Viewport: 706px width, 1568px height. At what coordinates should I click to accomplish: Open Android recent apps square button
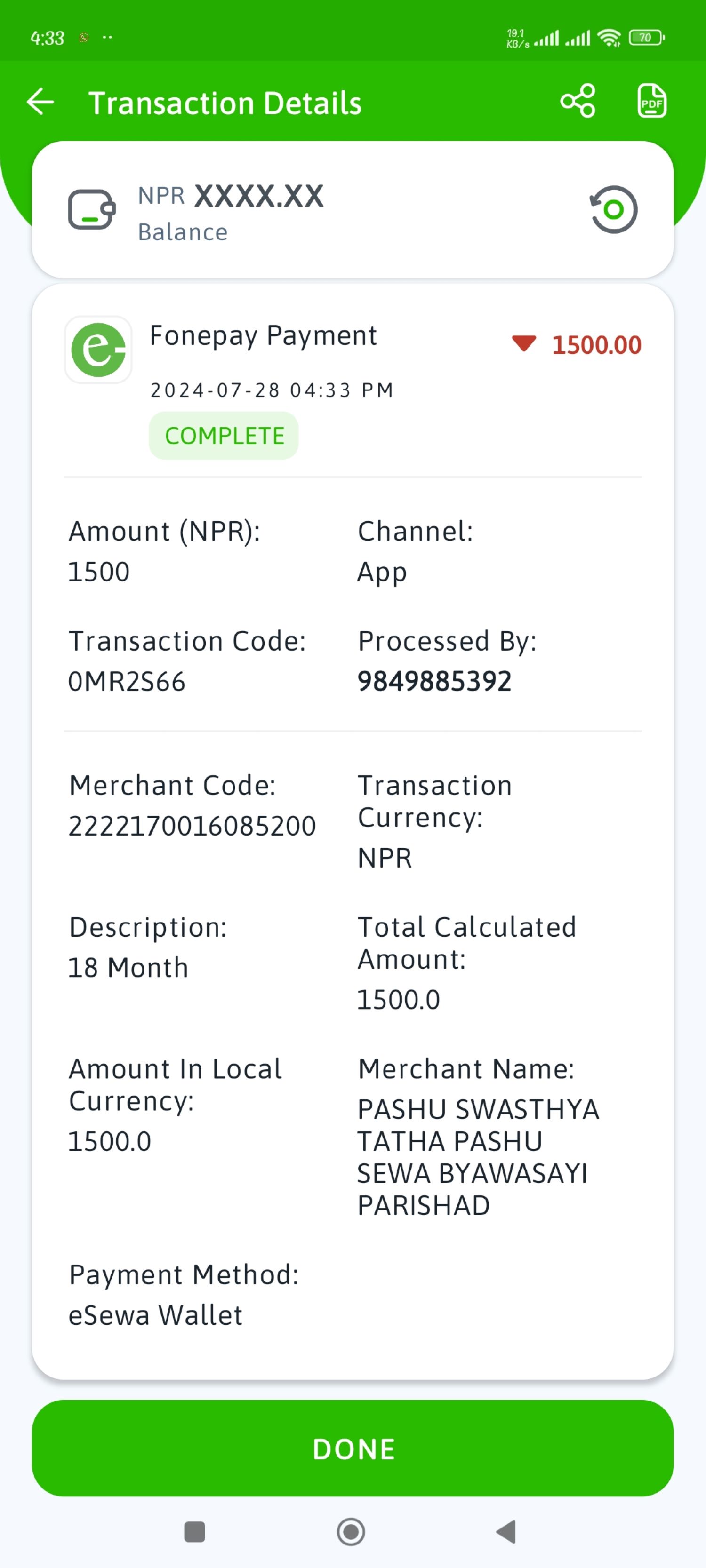point(194,1531)
